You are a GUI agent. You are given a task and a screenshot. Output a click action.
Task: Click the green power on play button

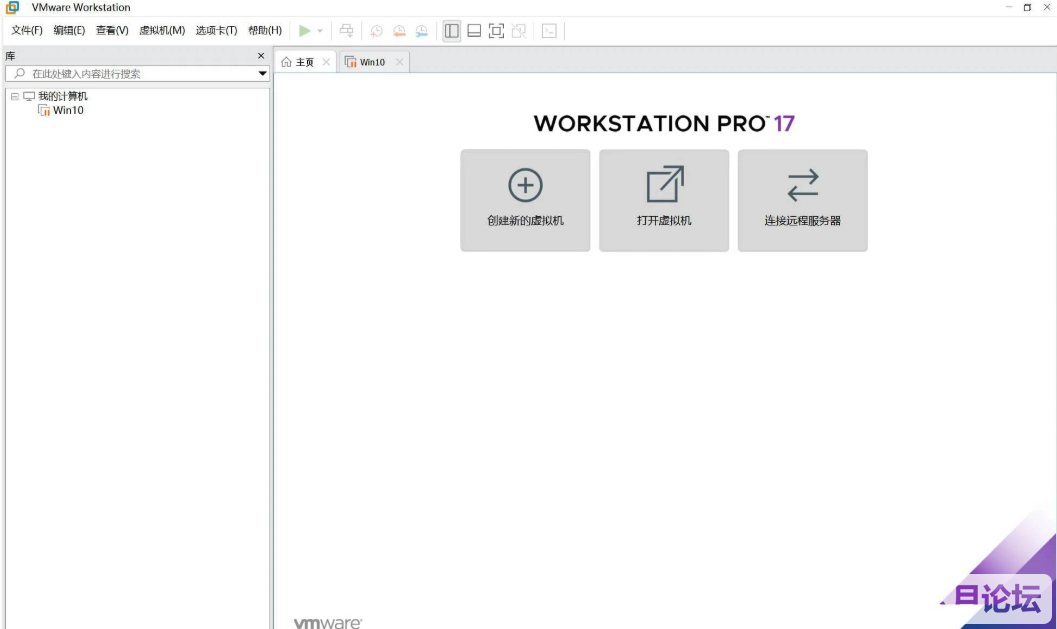coord(305,30)
